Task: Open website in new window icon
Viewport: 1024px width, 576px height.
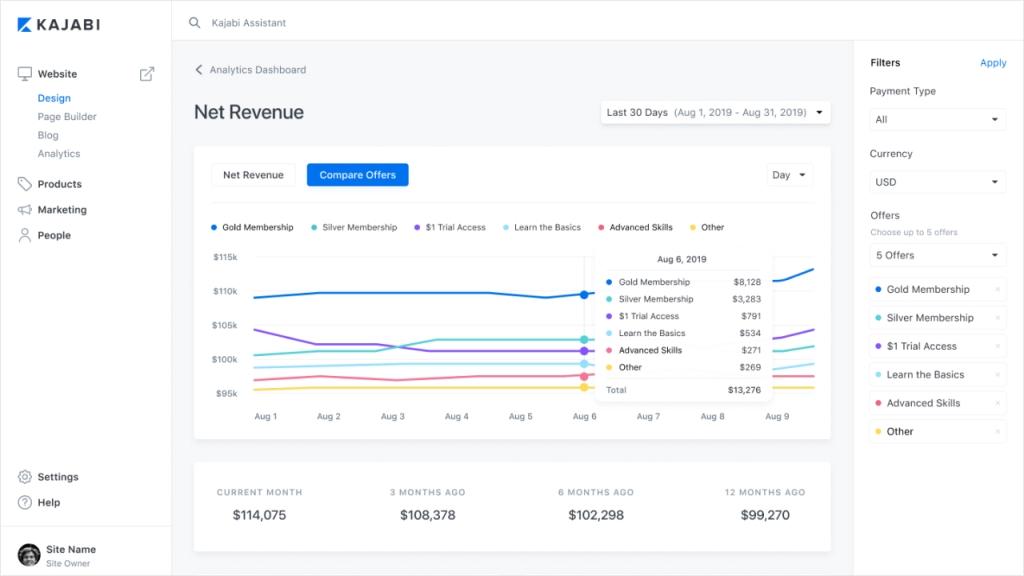Action: [x=147, y=74]
